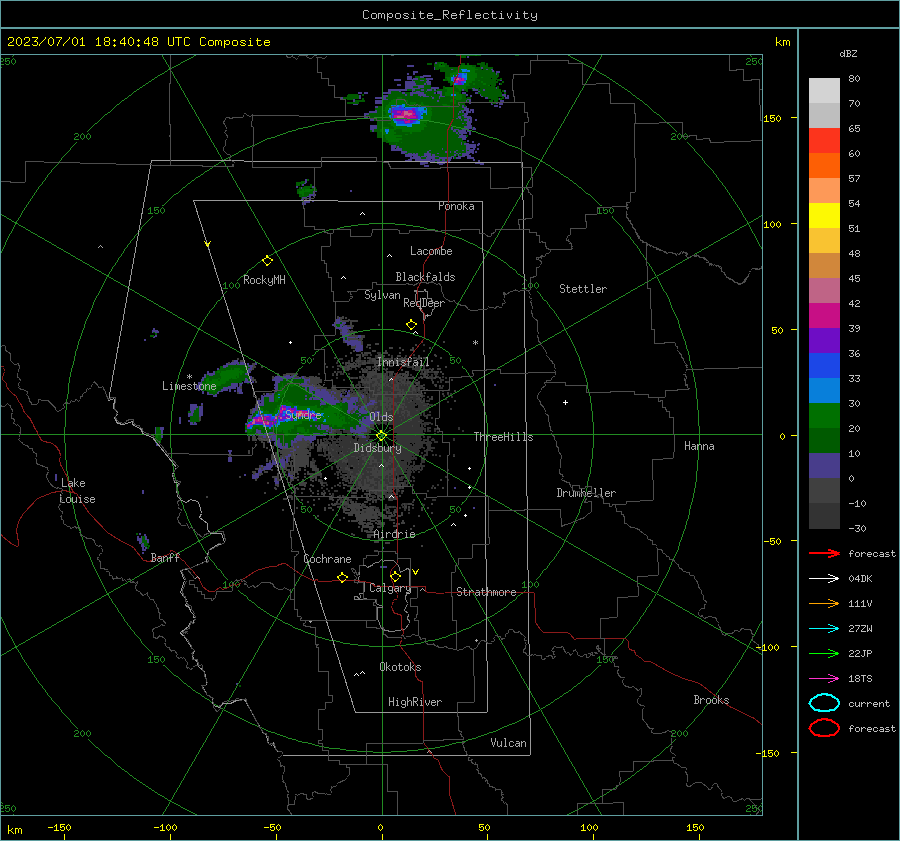
Task: Click the Hanna city label
Action: point(699,446)
